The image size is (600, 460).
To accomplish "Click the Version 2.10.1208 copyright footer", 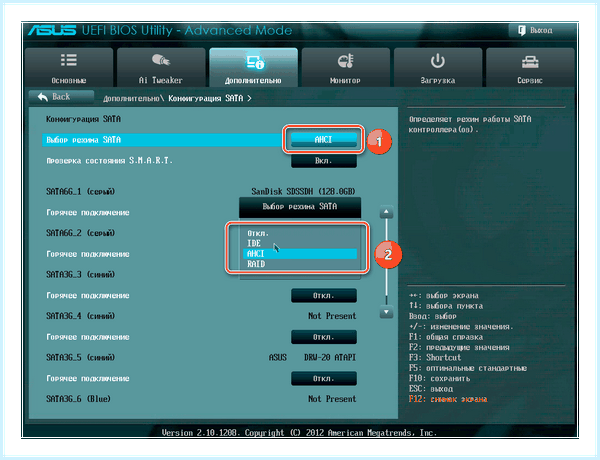I will point(299,433).
